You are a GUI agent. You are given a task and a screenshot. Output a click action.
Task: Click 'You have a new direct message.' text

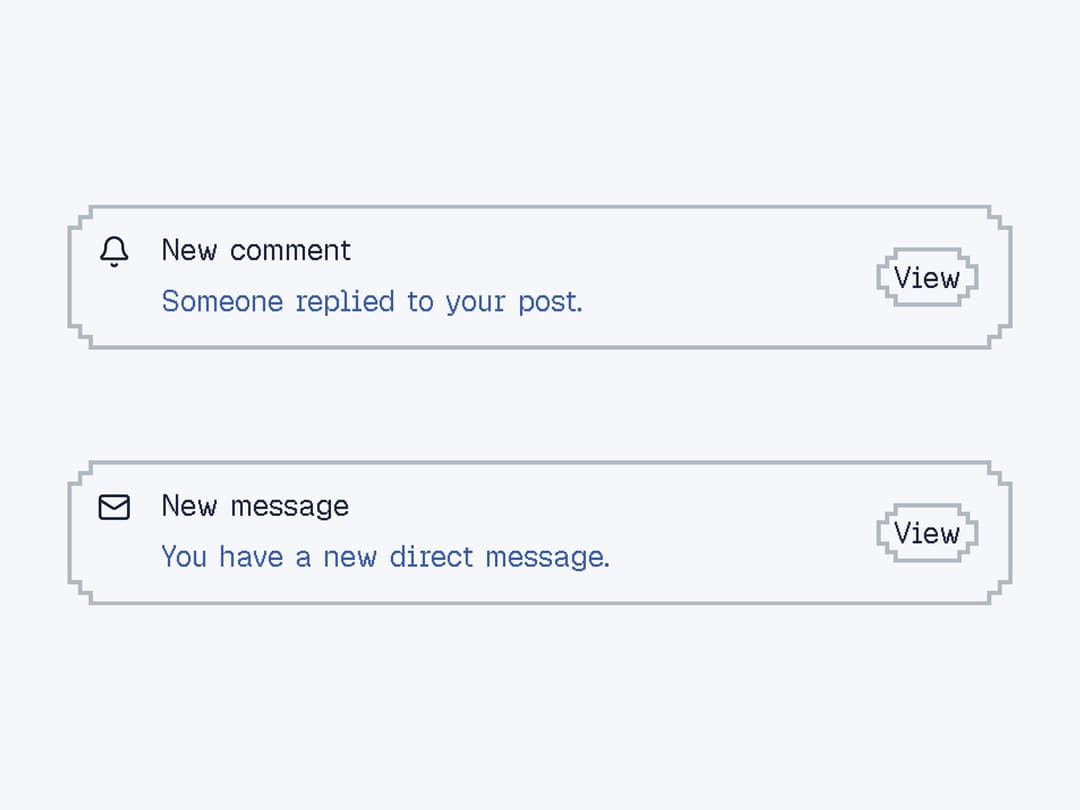(386, 557)
